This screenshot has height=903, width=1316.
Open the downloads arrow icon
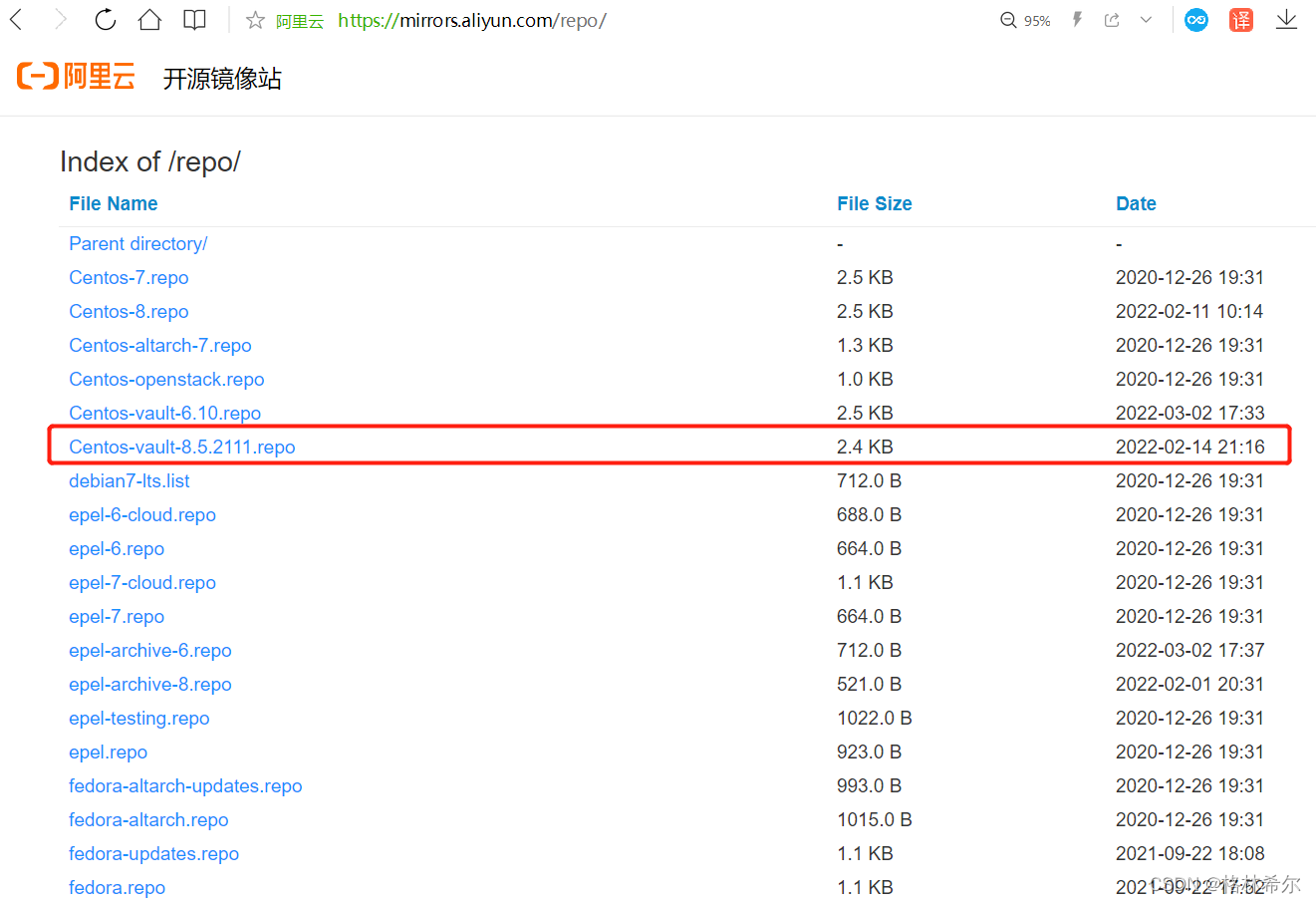coord(1286,20)
